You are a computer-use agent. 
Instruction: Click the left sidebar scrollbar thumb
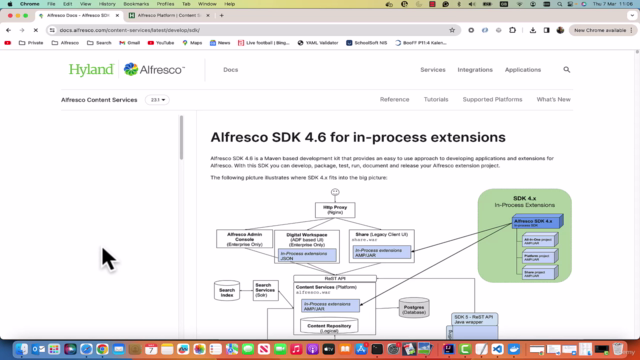click(181, 138)
